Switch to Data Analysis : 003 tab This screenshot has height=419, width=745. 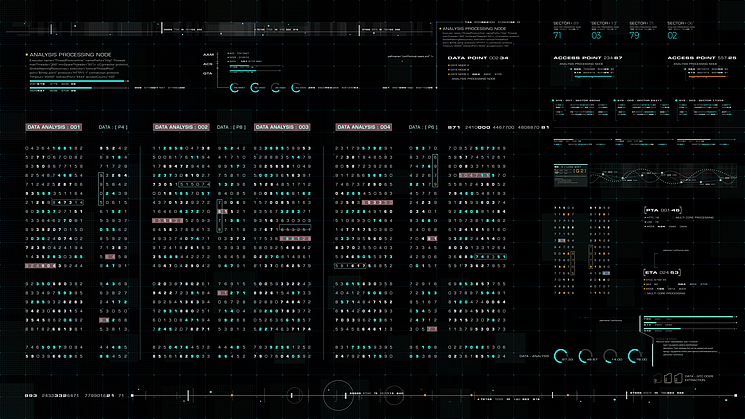(282, 128)
